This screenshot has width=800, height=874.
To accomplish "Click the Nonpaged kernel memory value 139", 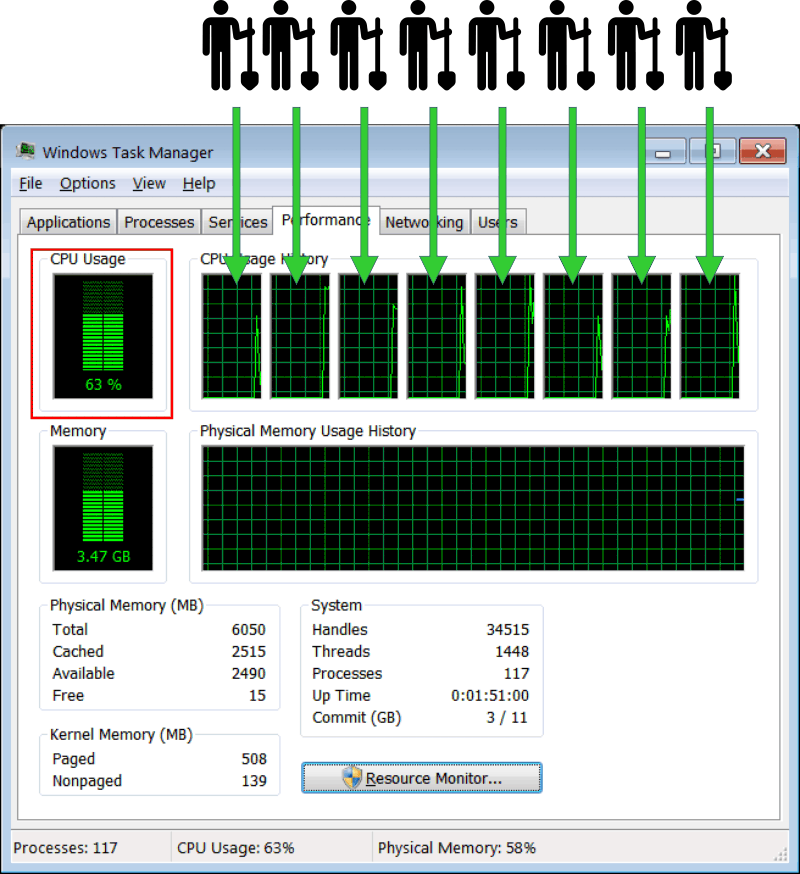I will (254, 781).
